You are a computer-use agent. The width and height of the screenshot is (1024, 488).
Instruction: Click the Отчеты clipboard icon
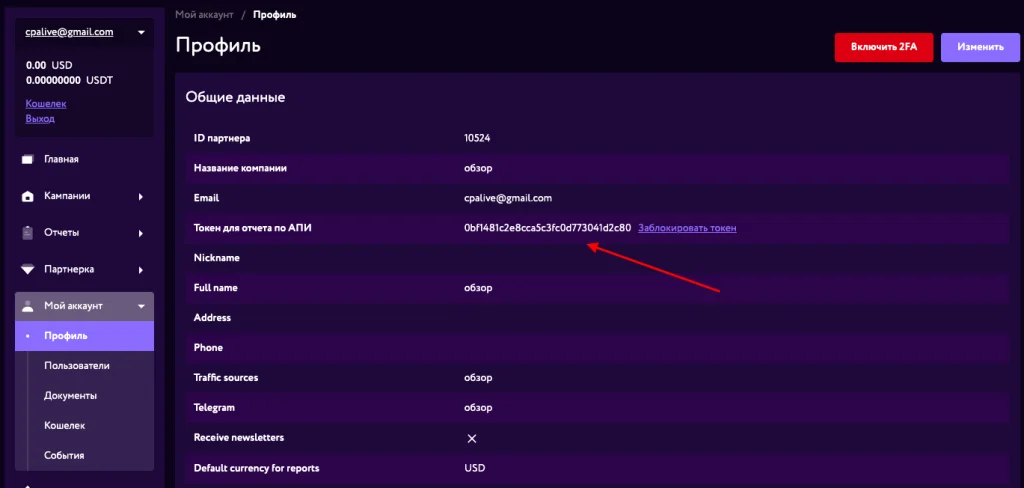click(x=27, y=233)
